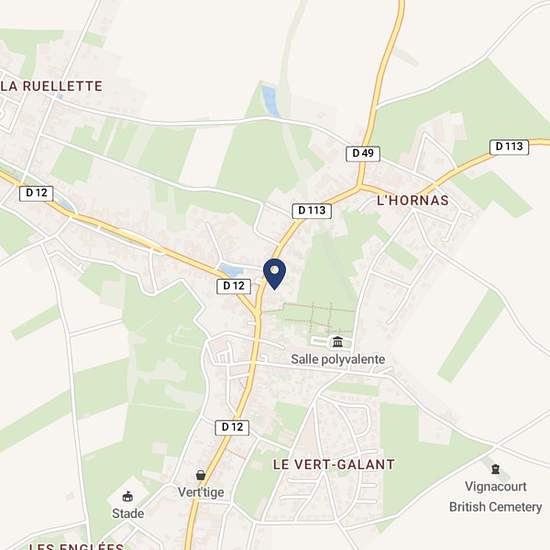Click the LES ENGLÉES label at the bottom

pos(76,546)
